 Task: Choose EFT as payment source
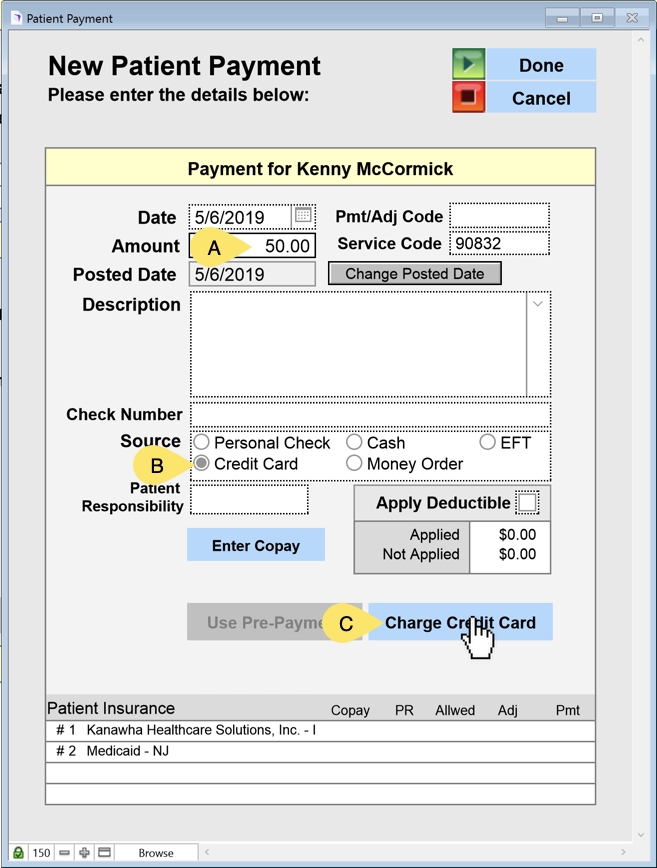tap(487, 442)
